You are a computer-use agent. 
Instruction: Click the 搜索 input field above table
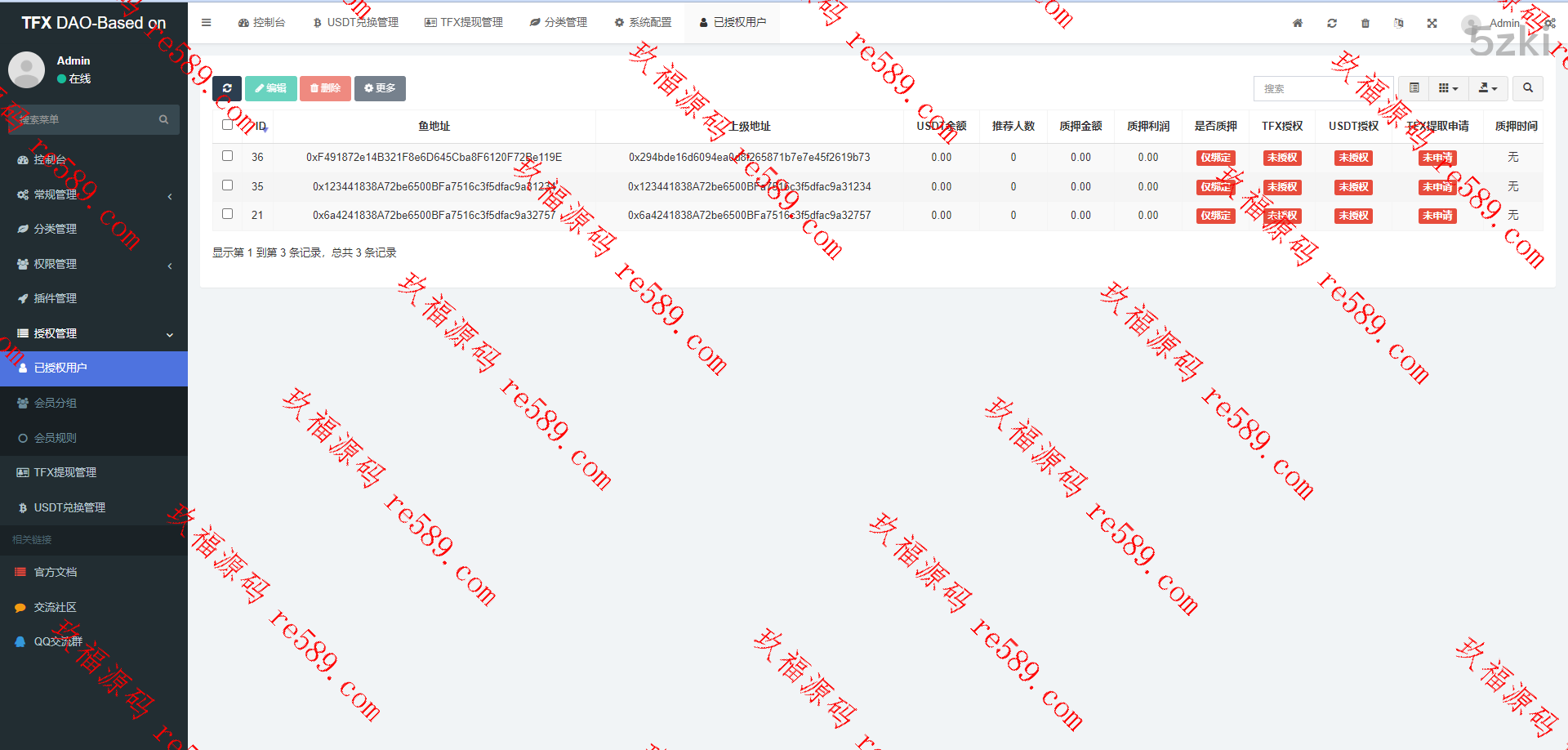(x=1323, y=88)
